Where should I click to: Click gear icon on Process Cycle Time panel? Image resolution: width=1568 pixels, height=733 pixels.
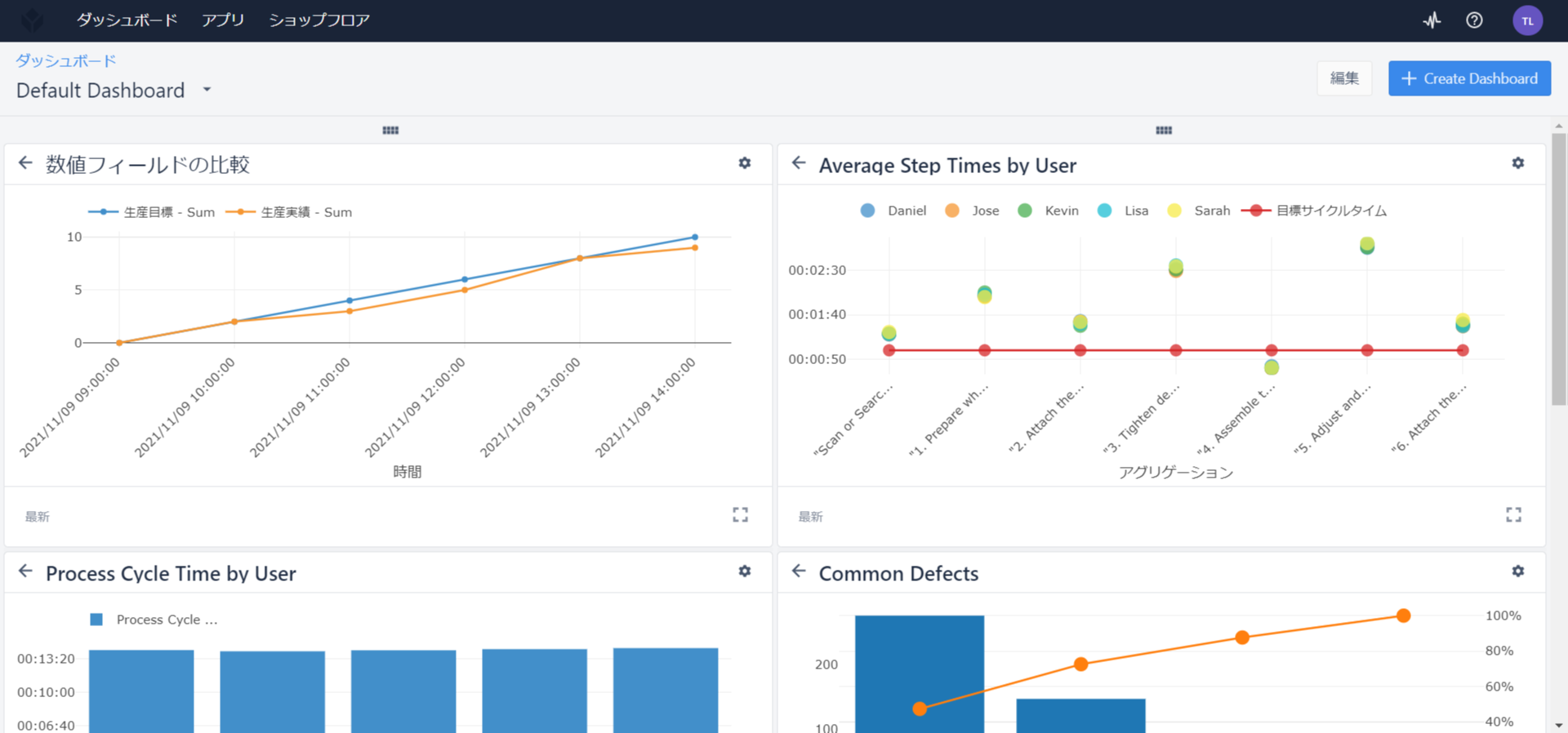click(x=745, y=571)
